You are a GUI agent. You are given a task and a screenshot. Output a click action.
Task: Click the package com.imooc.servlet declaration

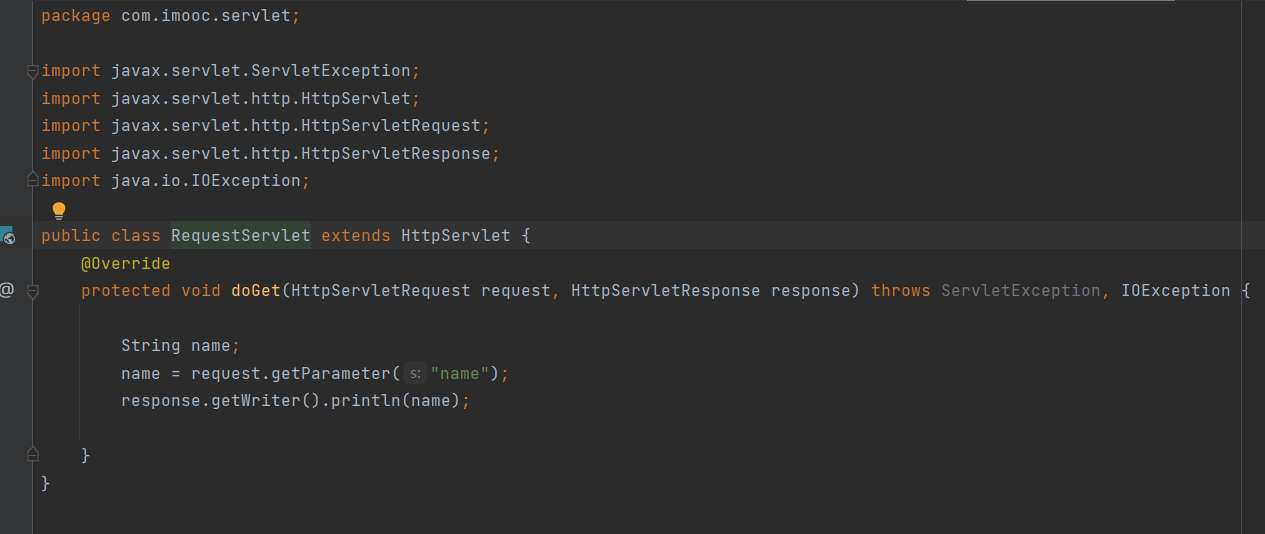[x=170, y=16]
